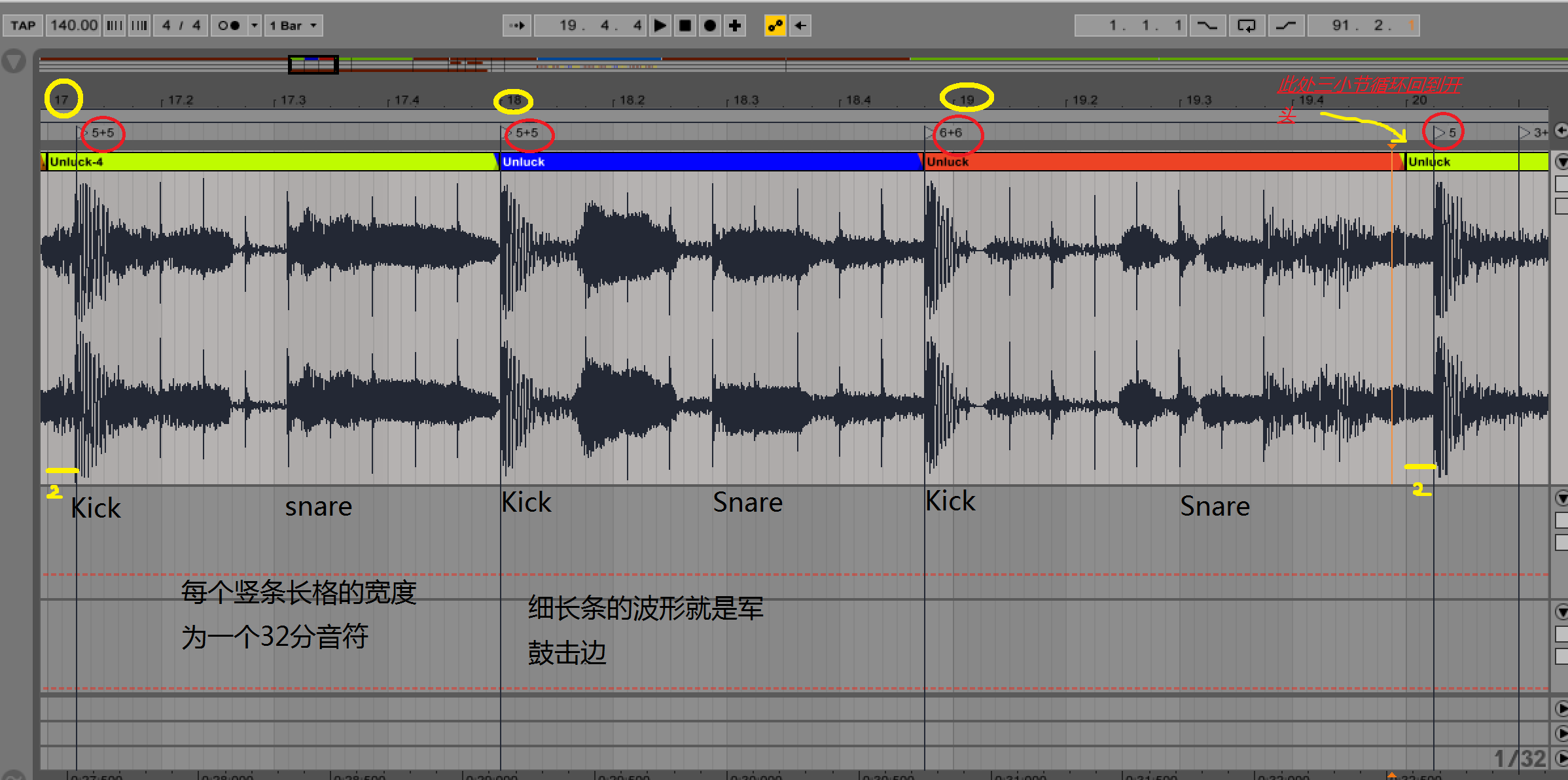Viewport: 1568px width, 780px height.
Task: Open the 1 Bar quantization dropdown
Action: 293,26
